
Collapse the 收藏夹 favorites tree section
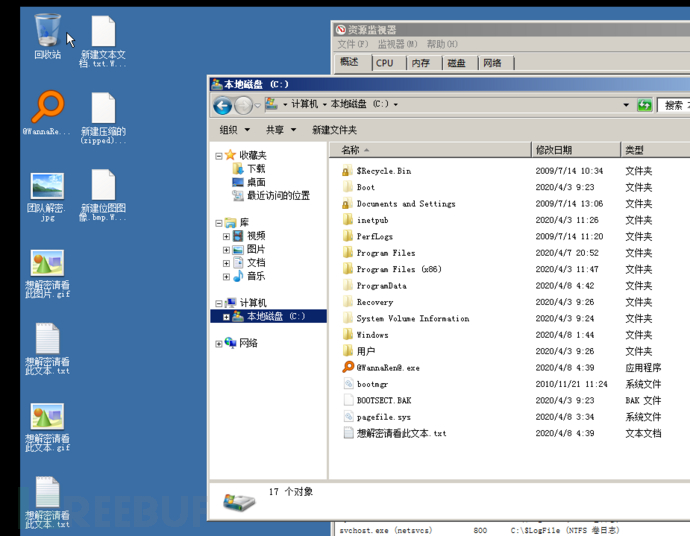pos(219,156)
